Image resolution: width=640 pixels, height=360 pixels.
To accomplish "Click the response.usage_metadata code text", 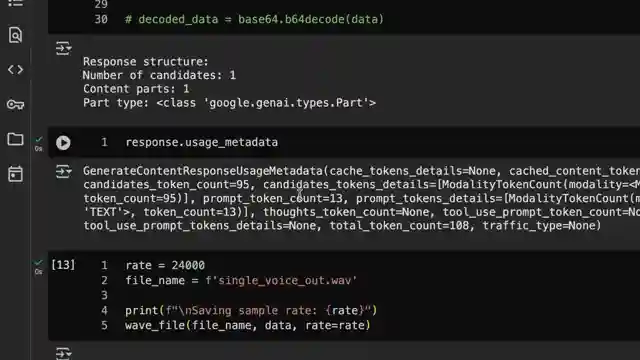I will pyautogui.click(x=202, y=142).
